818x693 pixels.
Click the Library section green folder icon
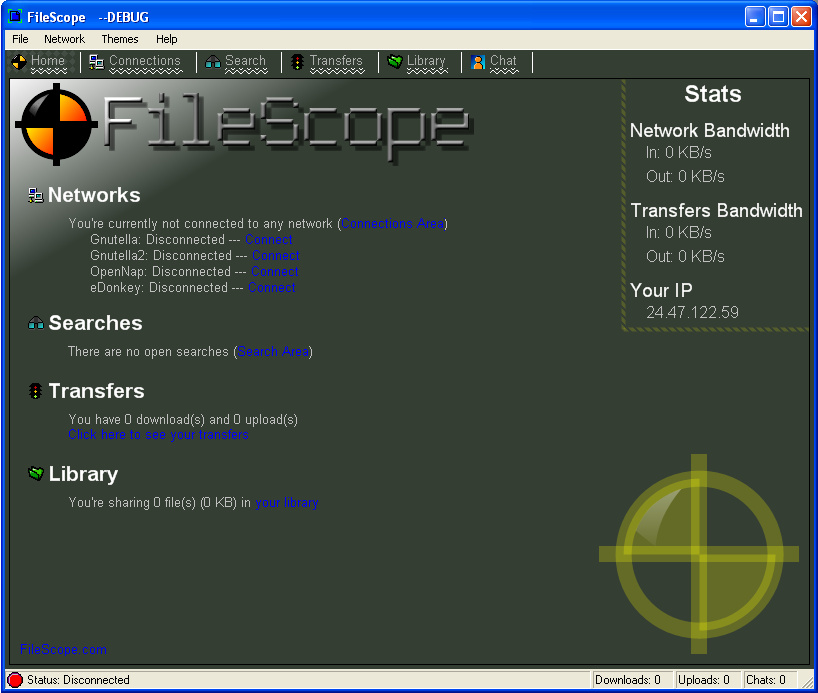pyautogui.click(x=35, y=474)
